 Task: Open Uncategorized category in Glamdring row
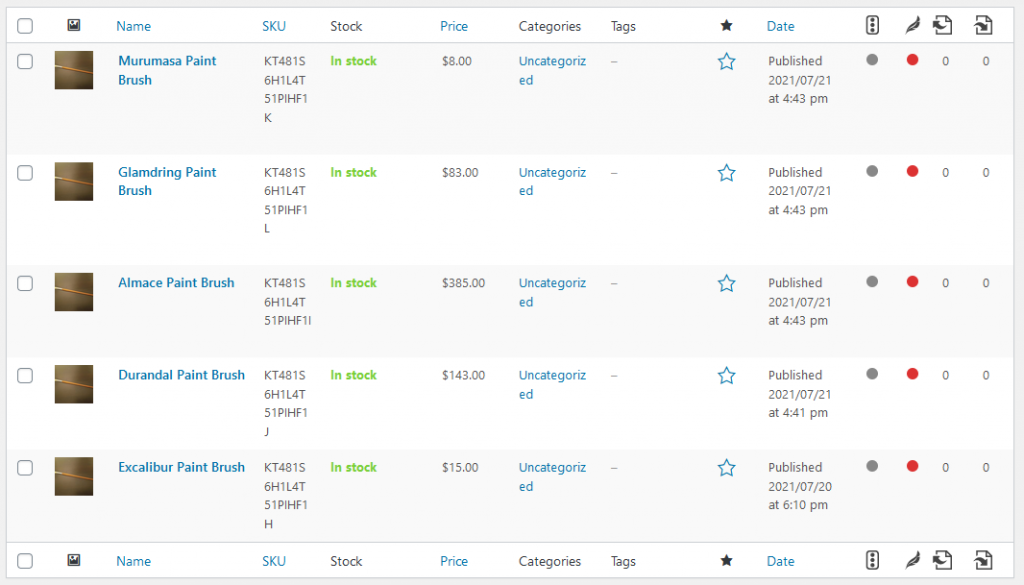tap(552, 182)
